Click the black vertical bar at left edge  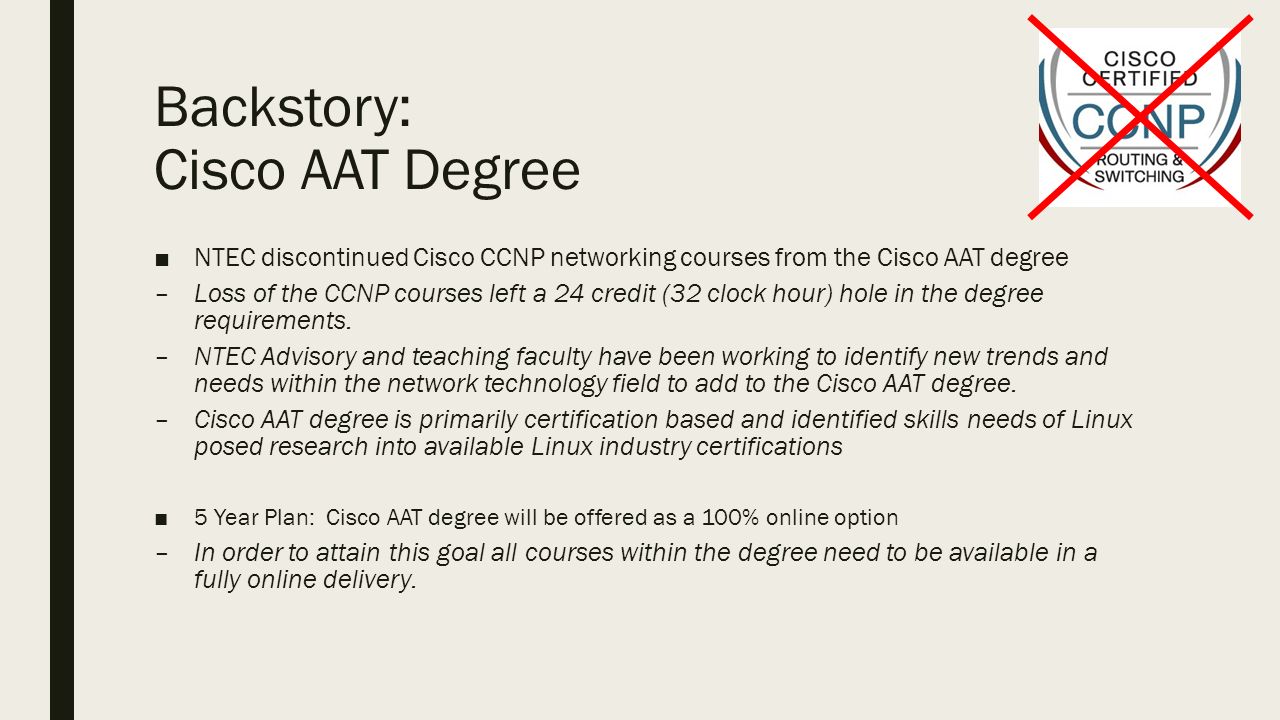[62, 360]
